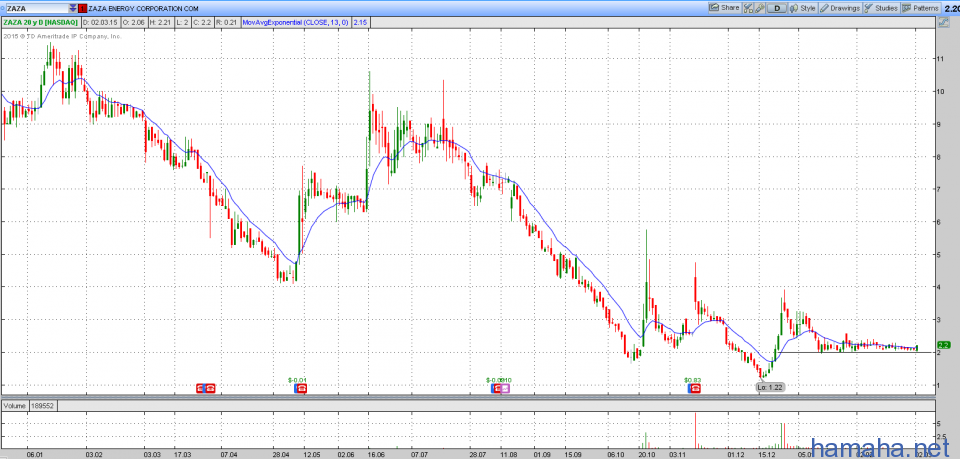This screenshot has height=459, width=960.
Task: Click the Volume label in lower panel
Action: (x=15, y=405)
